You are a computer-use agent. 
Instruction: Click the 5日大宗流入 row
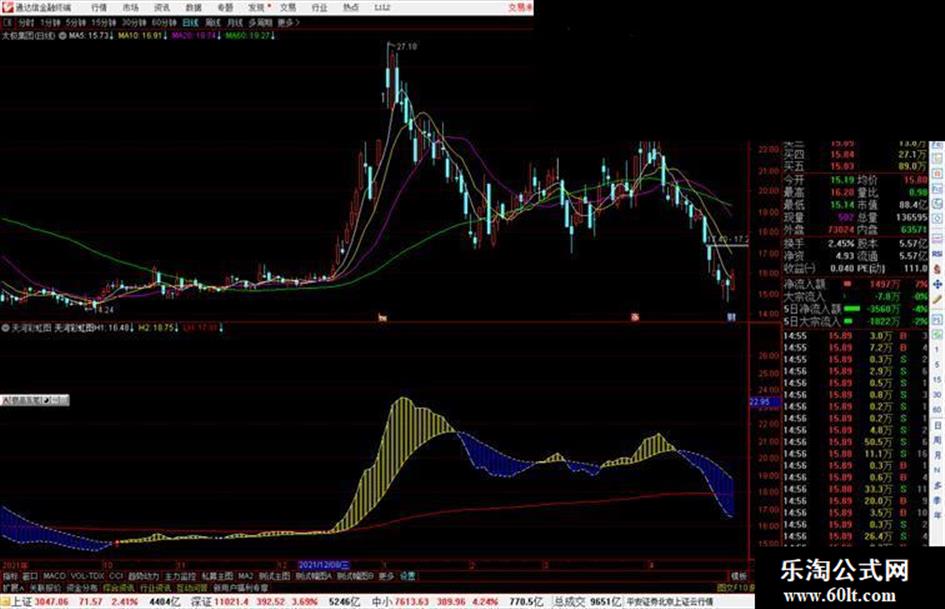click(x=855, y=321)
